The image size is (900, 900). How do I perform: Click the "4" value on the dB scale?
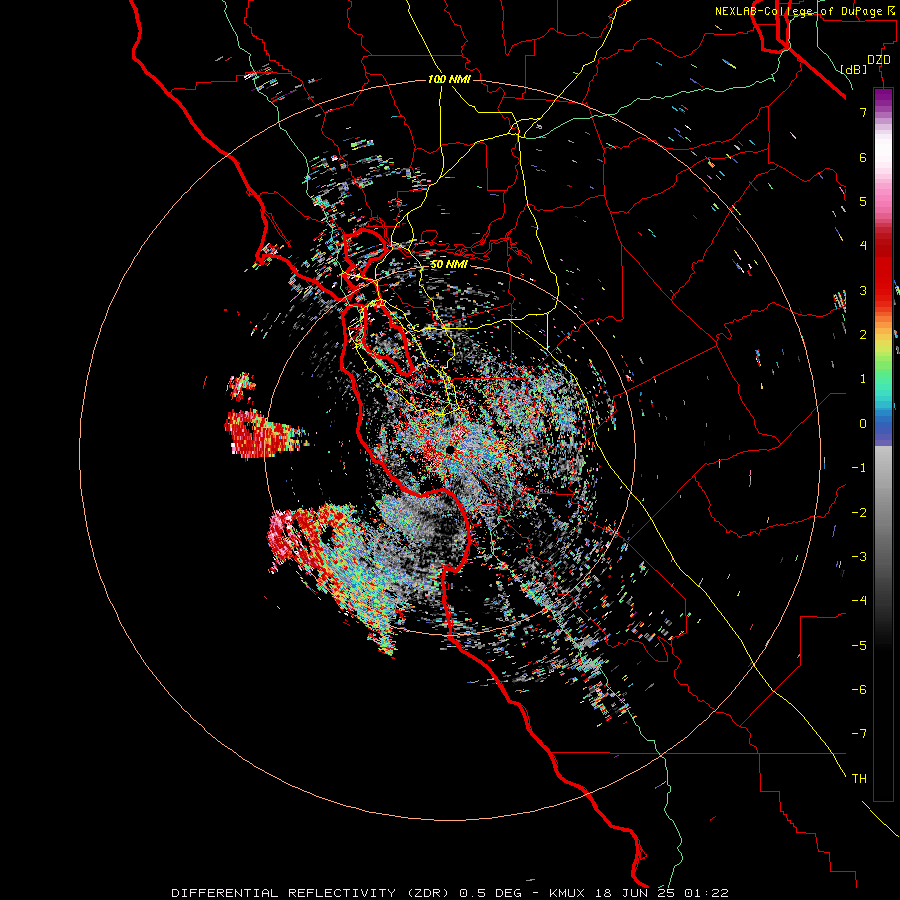coord(863,246)
